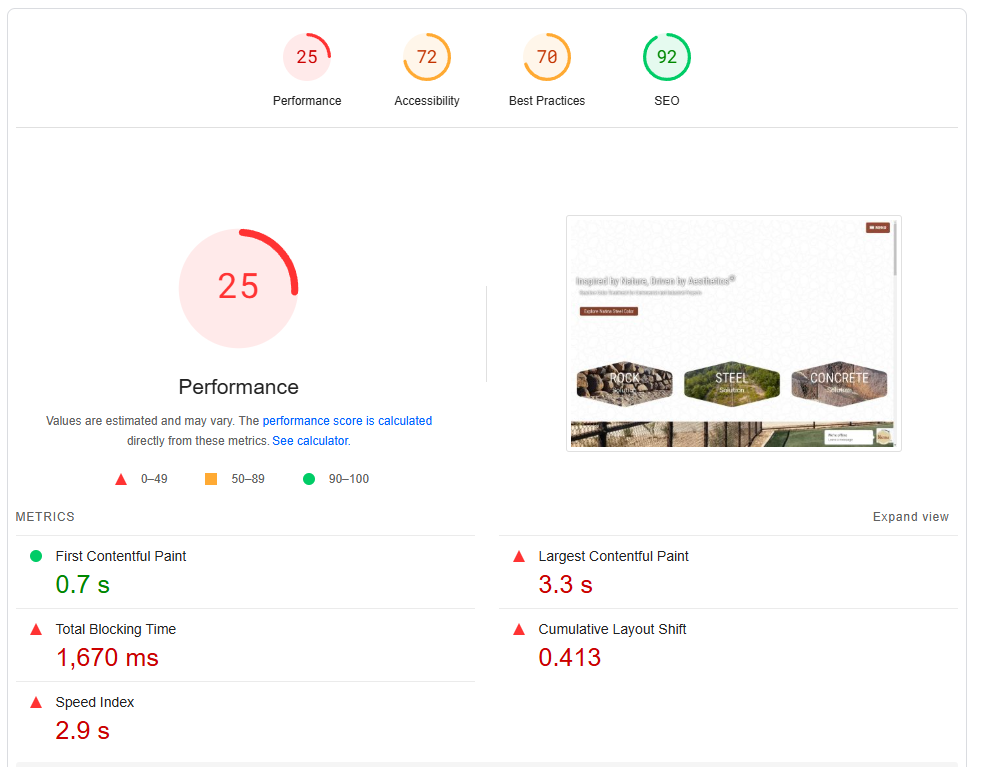Click the red triangle beside Total Blocking Time
Viewport: 987px width, 767px height.
pyautogui.click(x=36, y=629)
